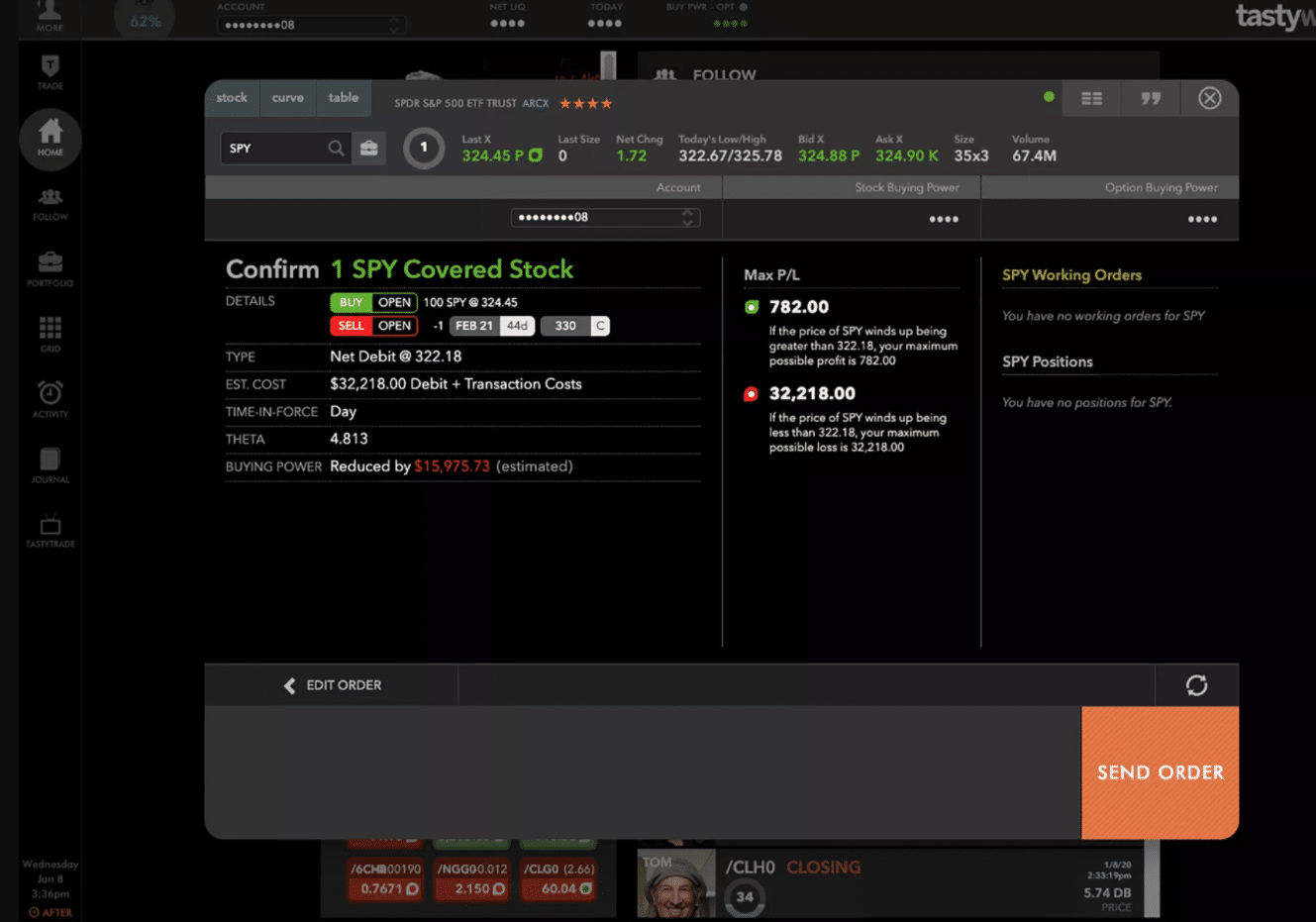Viewport: 1316px width, 922px height.
Task: Open the Portfolio sidebar icon
Action: pyautogui.click(x=51, y=269)
